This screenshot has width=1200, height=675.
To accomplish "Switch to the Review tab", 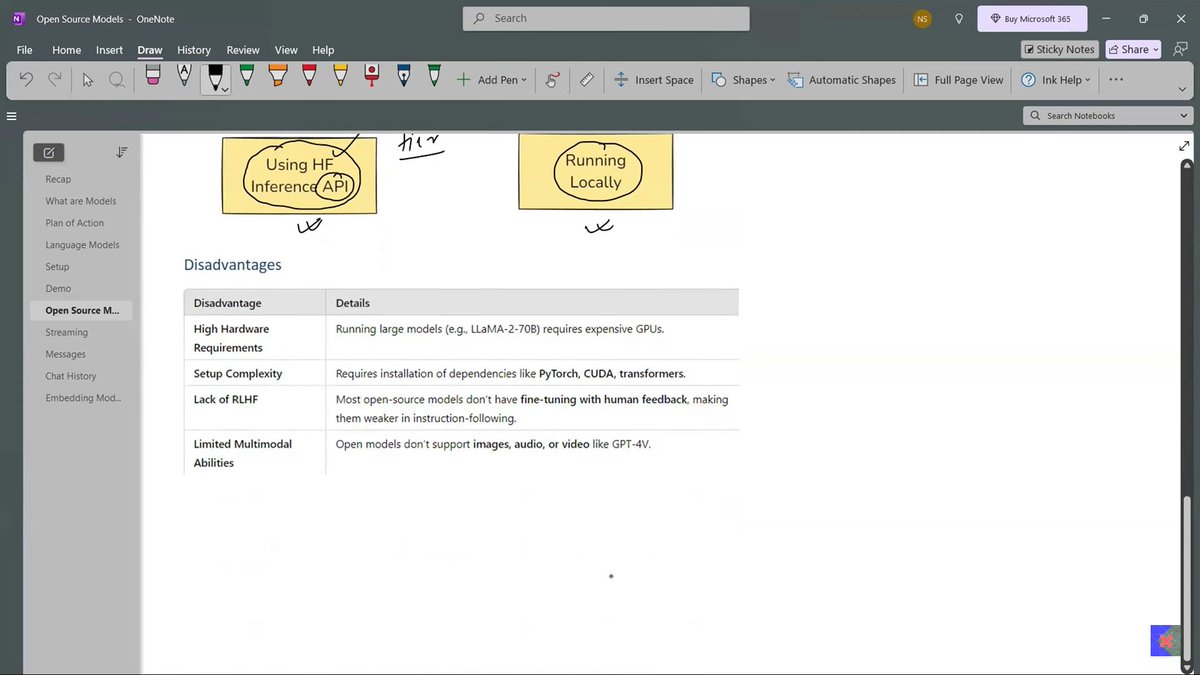I will [242, 49].
